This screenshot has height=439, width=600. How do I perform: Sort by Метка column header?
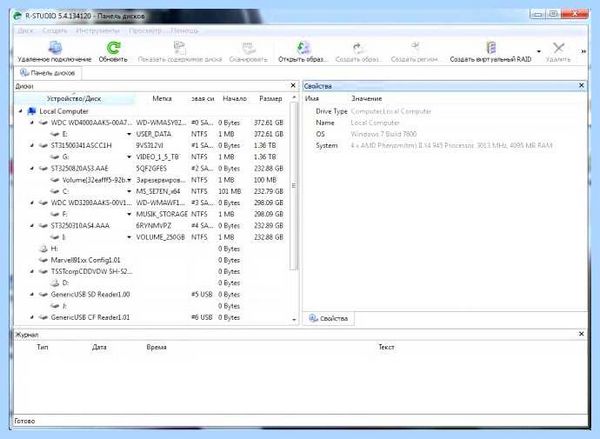pyautogui.click(x=162, y=99)
